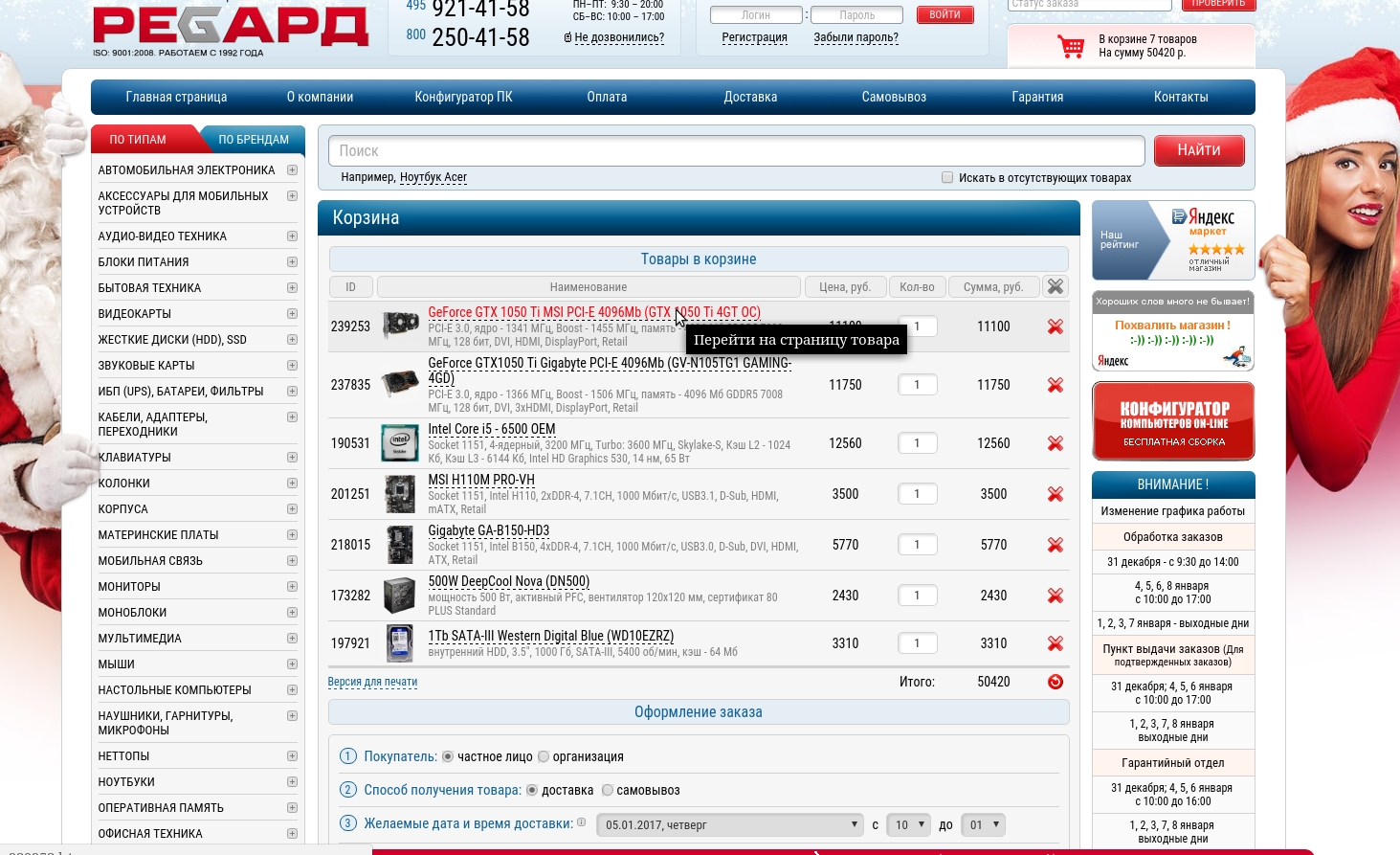Go to the Доставка menu item
This screenshot has width=1400, height=855.
click(x=750, y=97)
